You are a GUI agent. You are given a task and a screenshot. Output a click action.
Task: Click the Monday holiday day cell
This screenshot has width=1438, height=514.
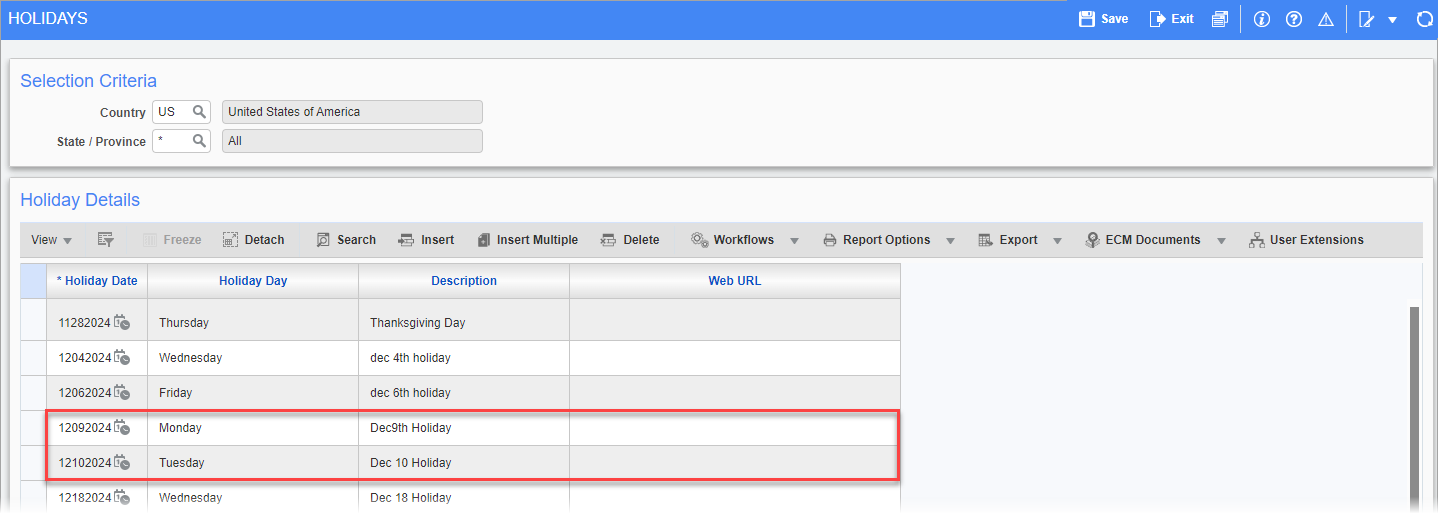[x=253, y=428]
